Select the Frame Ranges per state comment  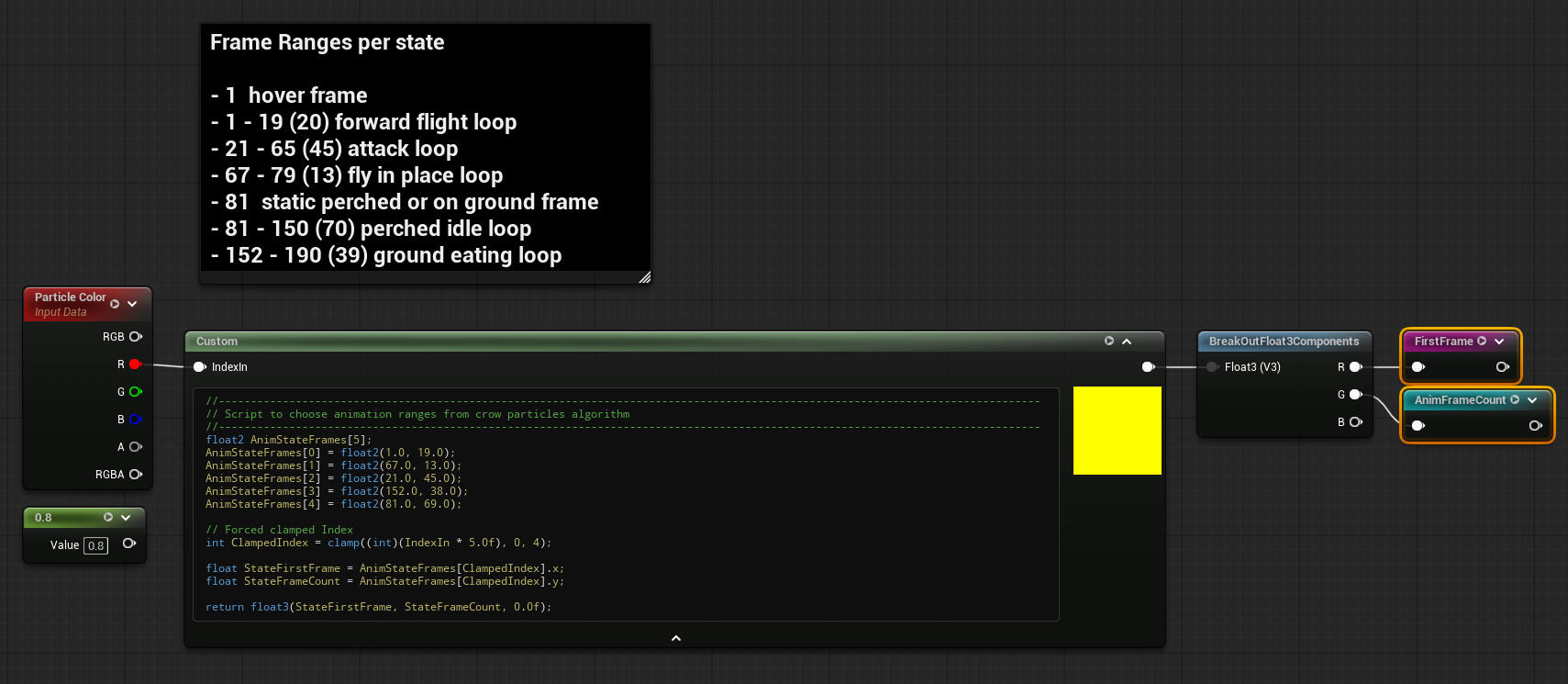pyautogui.click(x=327, y=43)
